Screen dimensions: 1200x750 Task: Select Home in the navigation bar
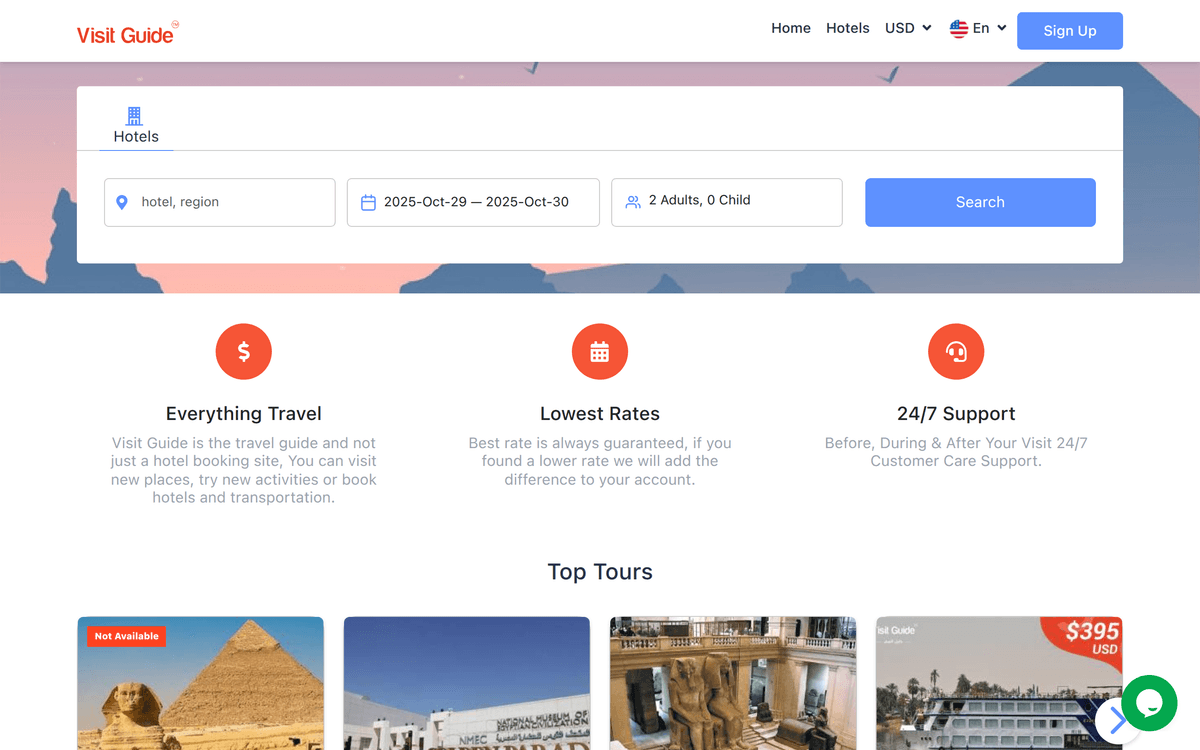pos(791,28)
